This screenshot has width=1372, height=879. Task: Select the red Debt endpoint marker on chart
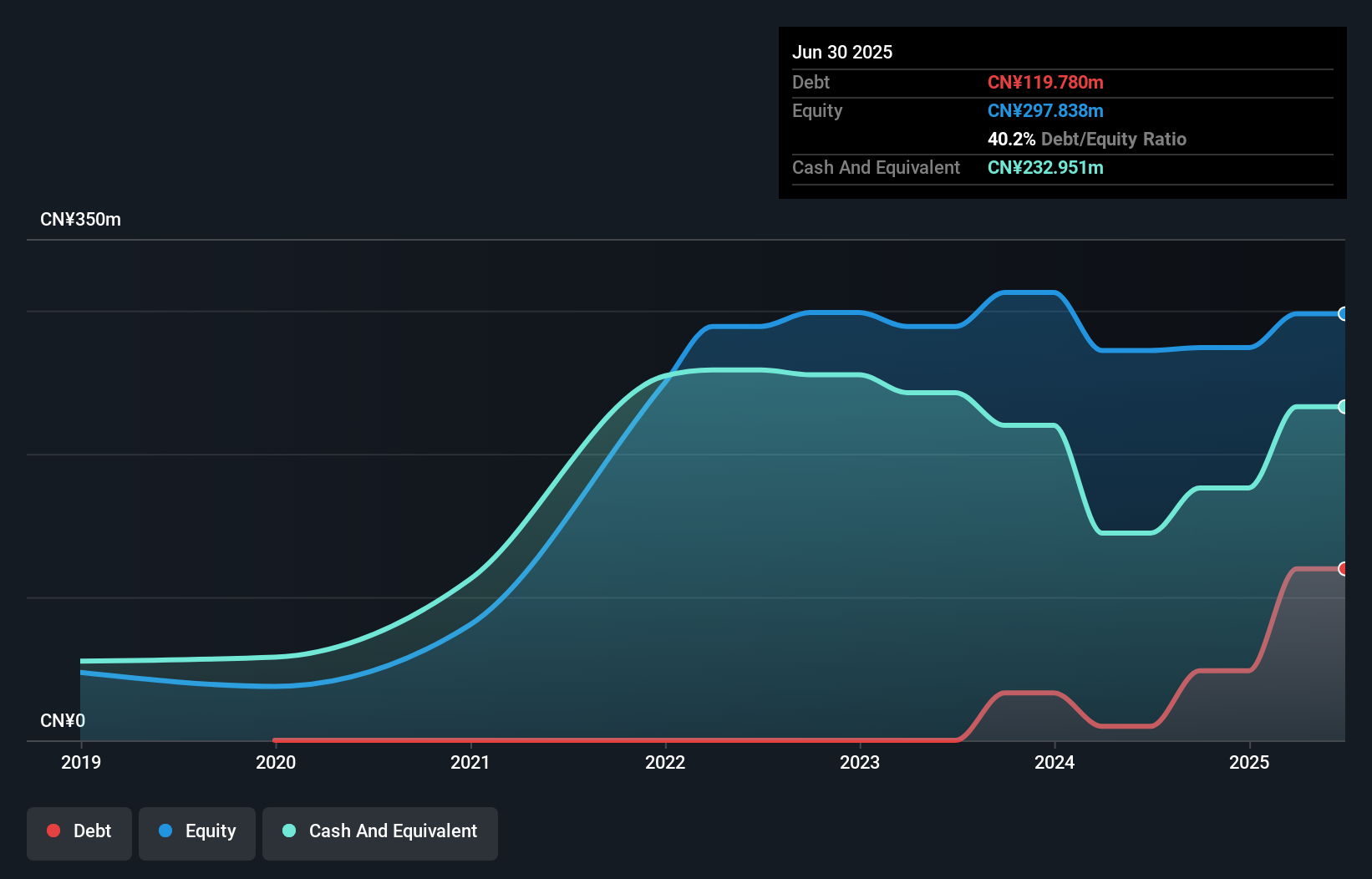tap(1344, 568)
